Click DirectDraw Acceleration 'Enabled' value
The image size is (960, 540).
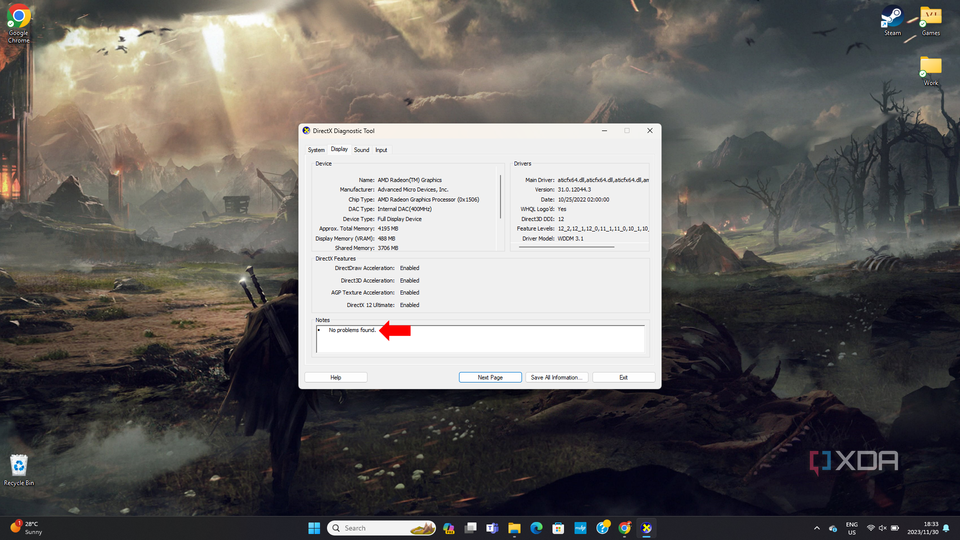click(x=410, y=268)
